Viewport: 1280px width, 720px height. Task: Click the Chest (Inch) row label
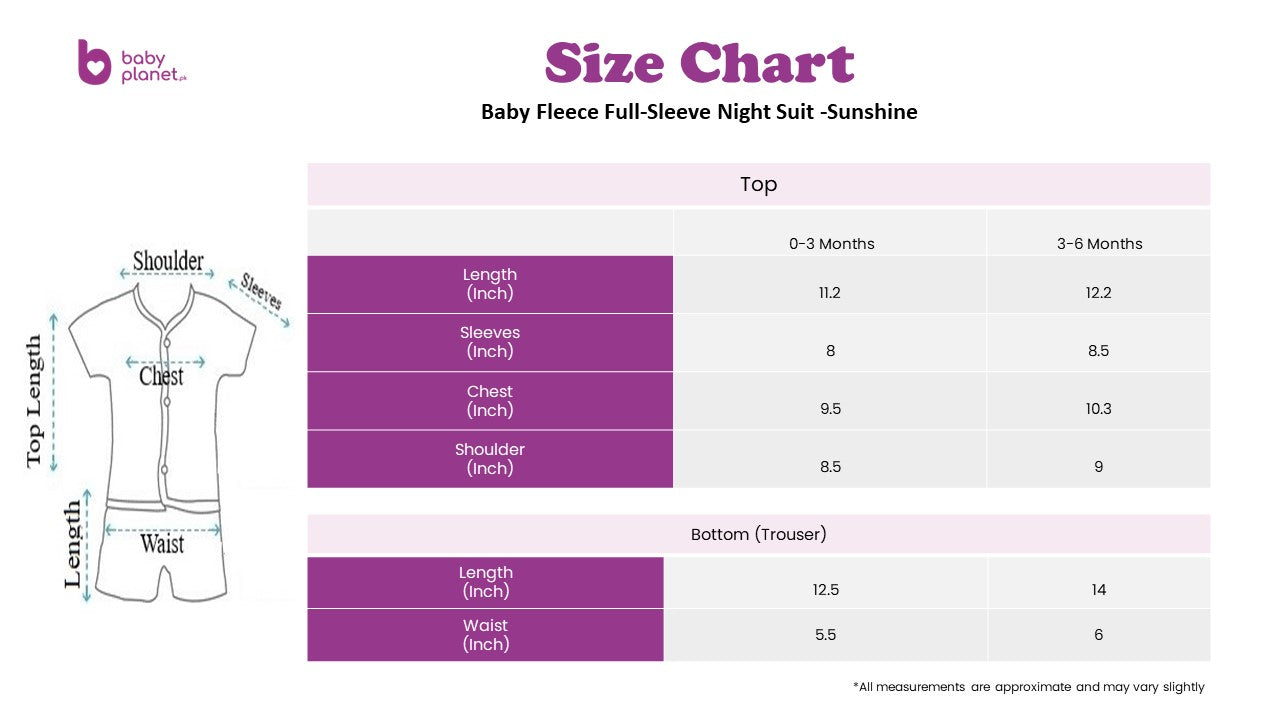pyautogui.click(x=490, y=401)
